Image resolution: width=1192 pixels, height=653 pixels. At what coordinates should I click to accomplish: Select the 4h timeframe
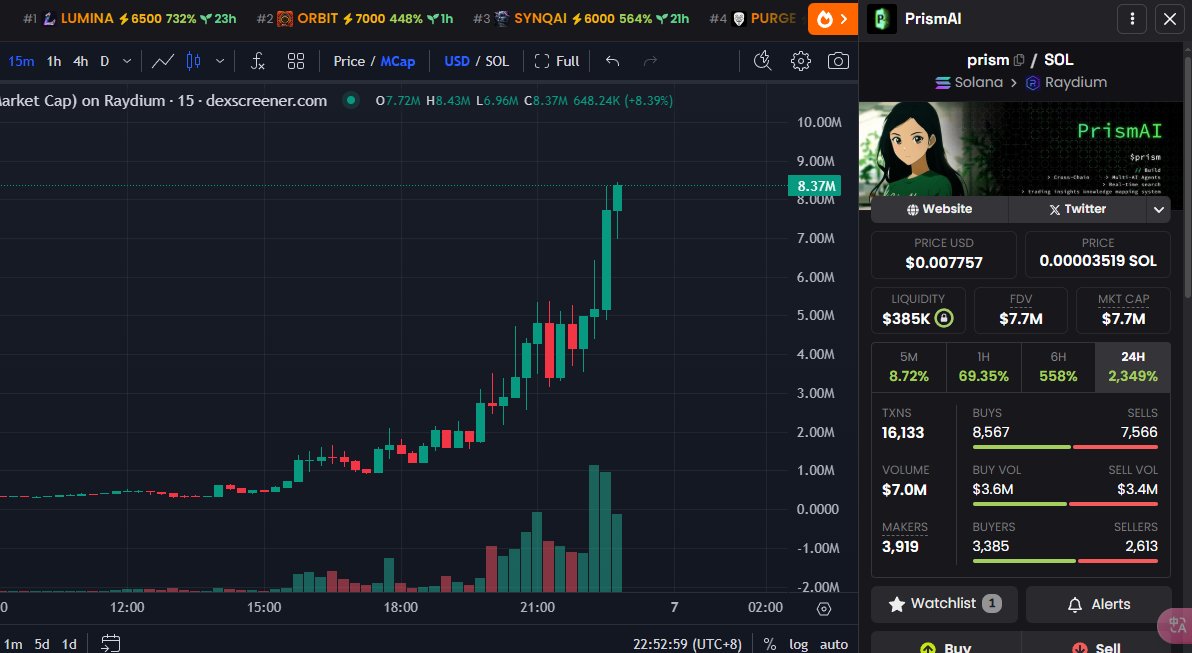click(x=81, y=61)
